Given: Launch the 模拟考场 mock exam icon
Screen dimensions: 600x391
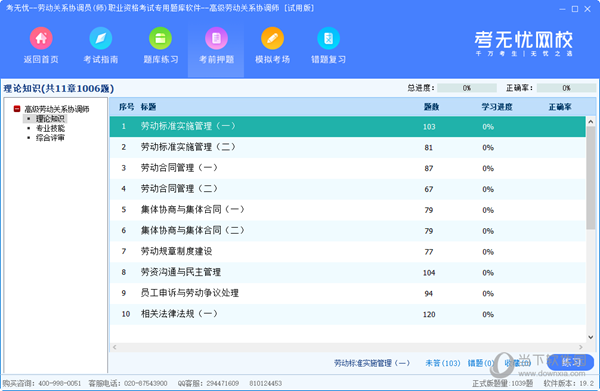Looking at the screenshot, I should [x=272, y=38].
